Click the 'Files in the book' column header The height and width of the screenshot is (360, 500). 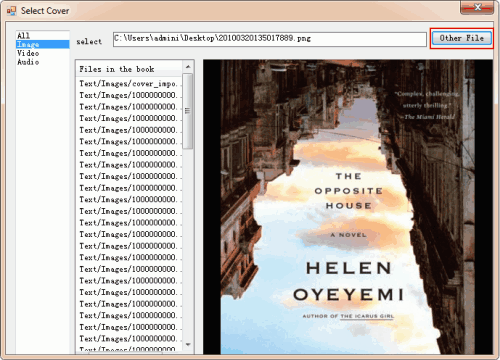pyautogui.click(x=129, y=69)
